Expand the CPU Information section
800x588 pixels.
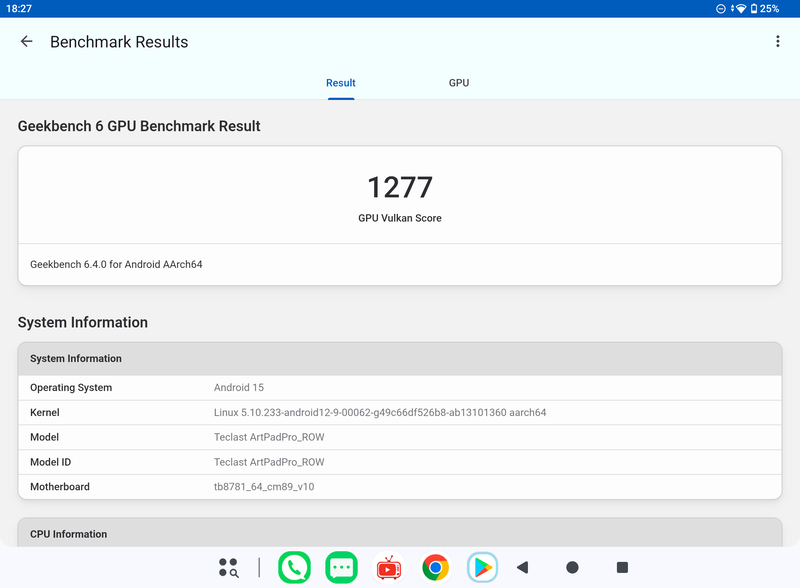click(x=400, y=534)
